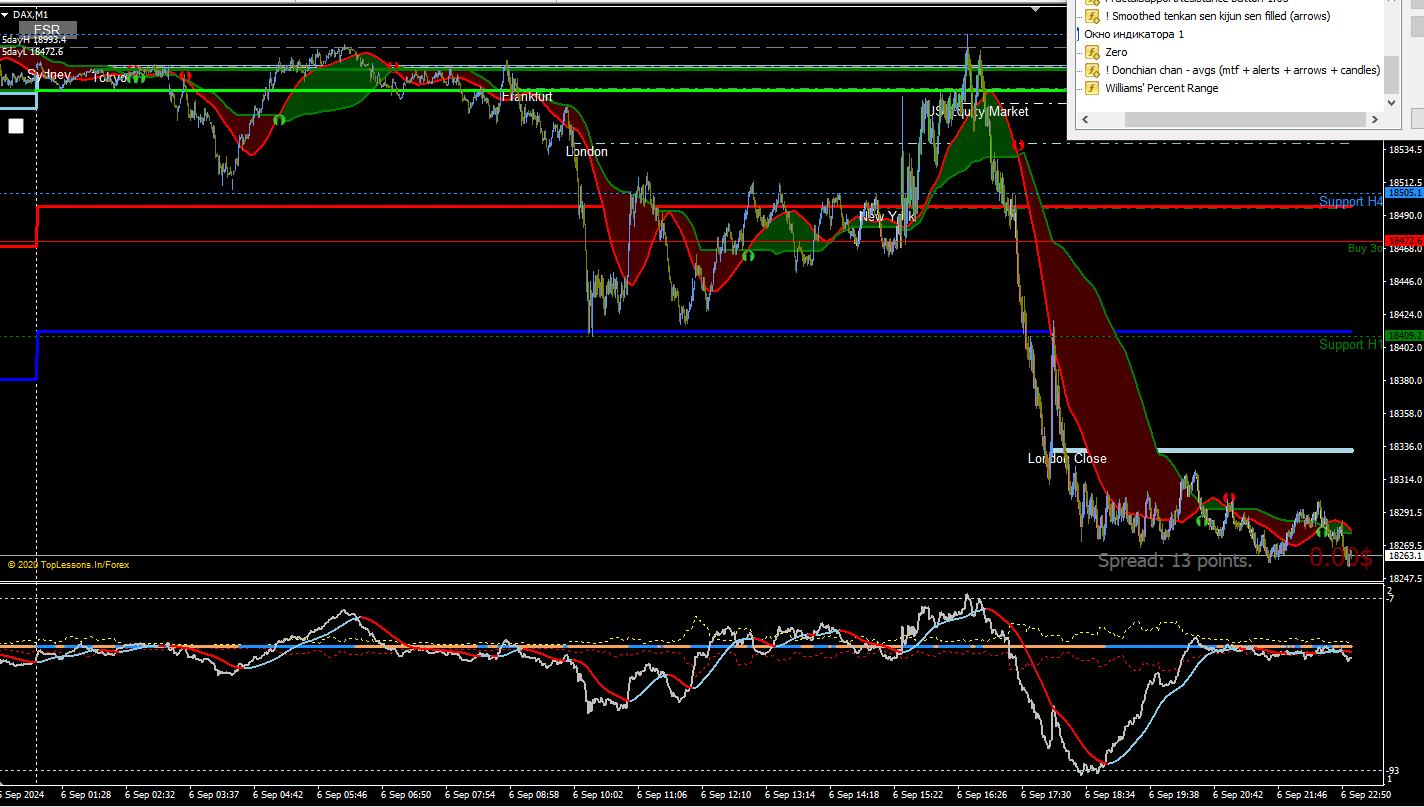The height and width of the screenshot is (807, 1424).
Task: Click the London session label
Action: pyautogui.click(x=586, y=151)
